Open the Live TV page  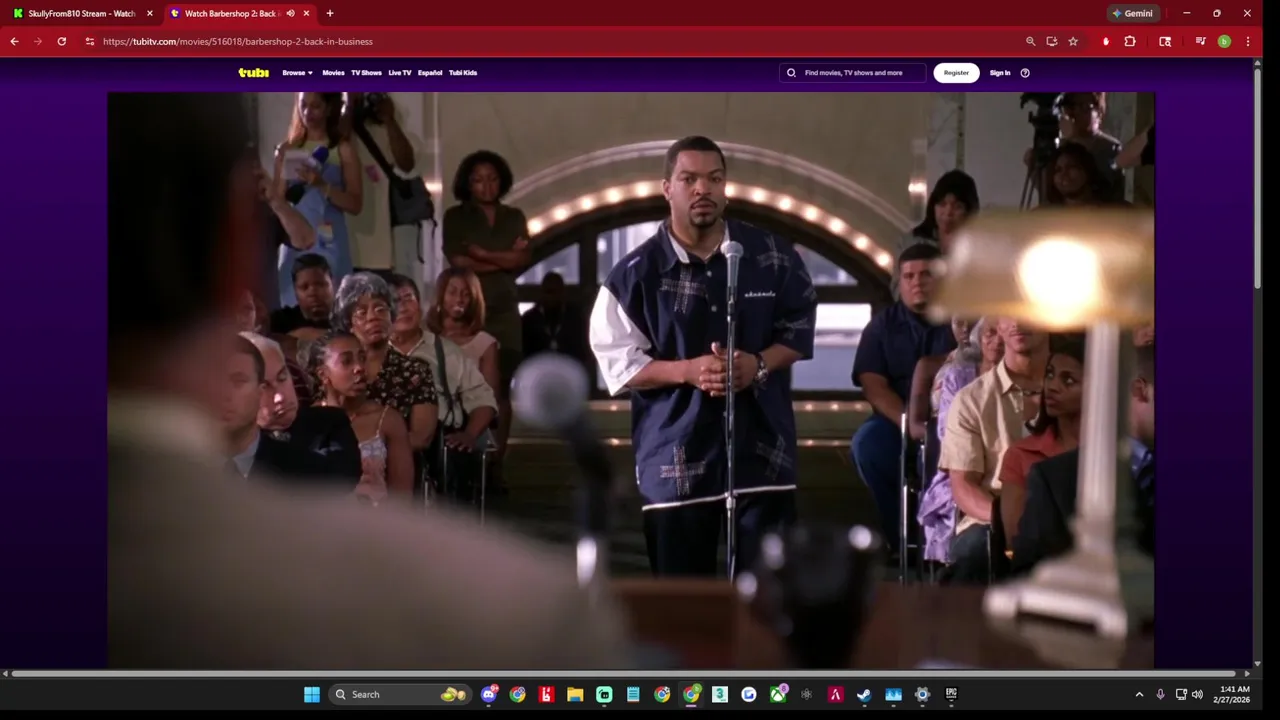400,73
